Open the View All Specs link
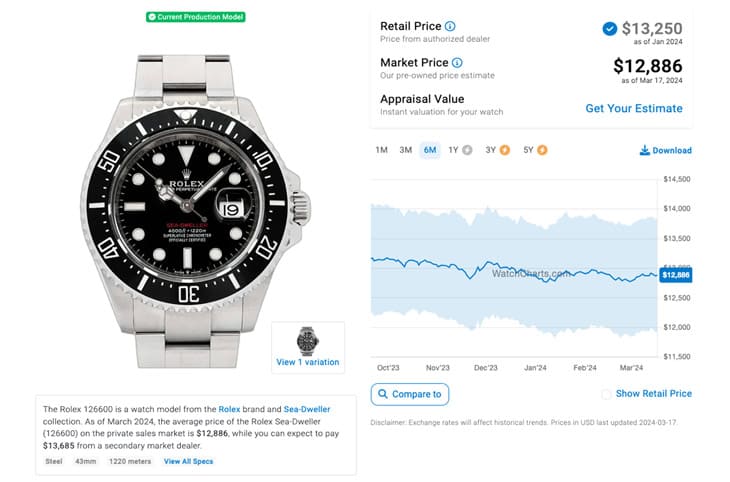Image resolution: width=730 pixels, height=482 pixels. [188, 461]
